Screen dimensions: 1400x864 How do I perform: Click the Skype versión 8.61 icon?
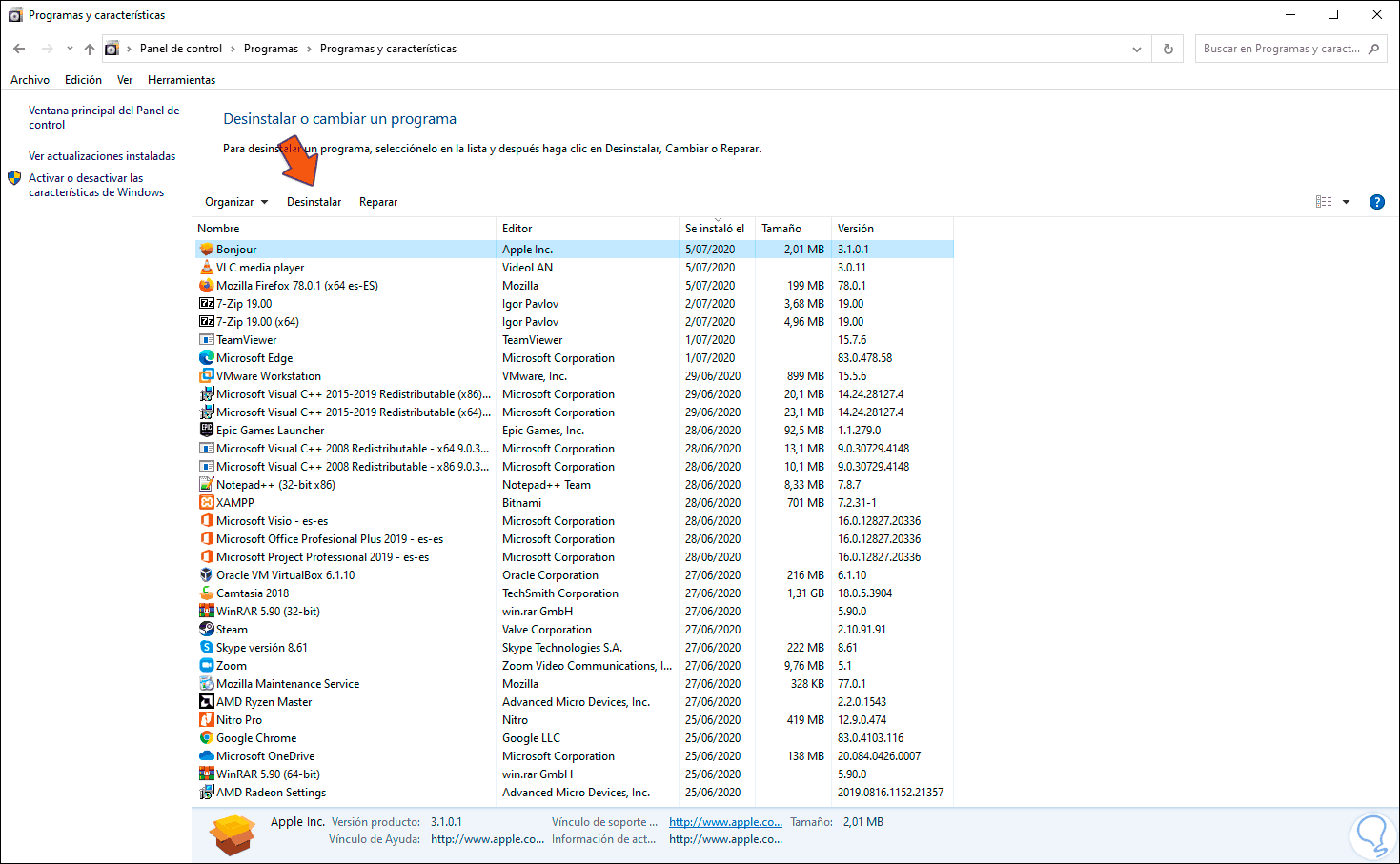coord(206,648)
